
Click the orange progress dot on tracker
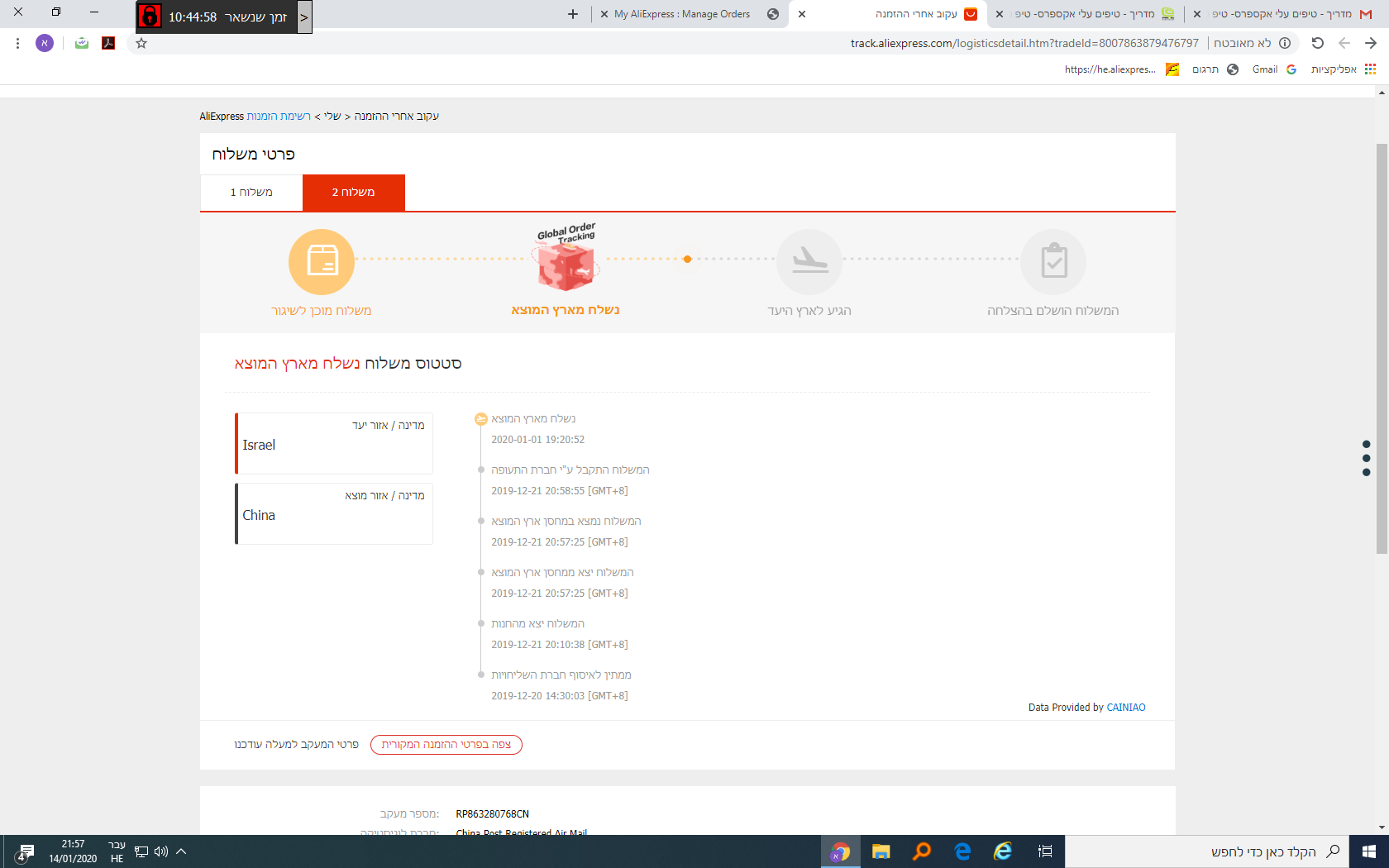687,260
